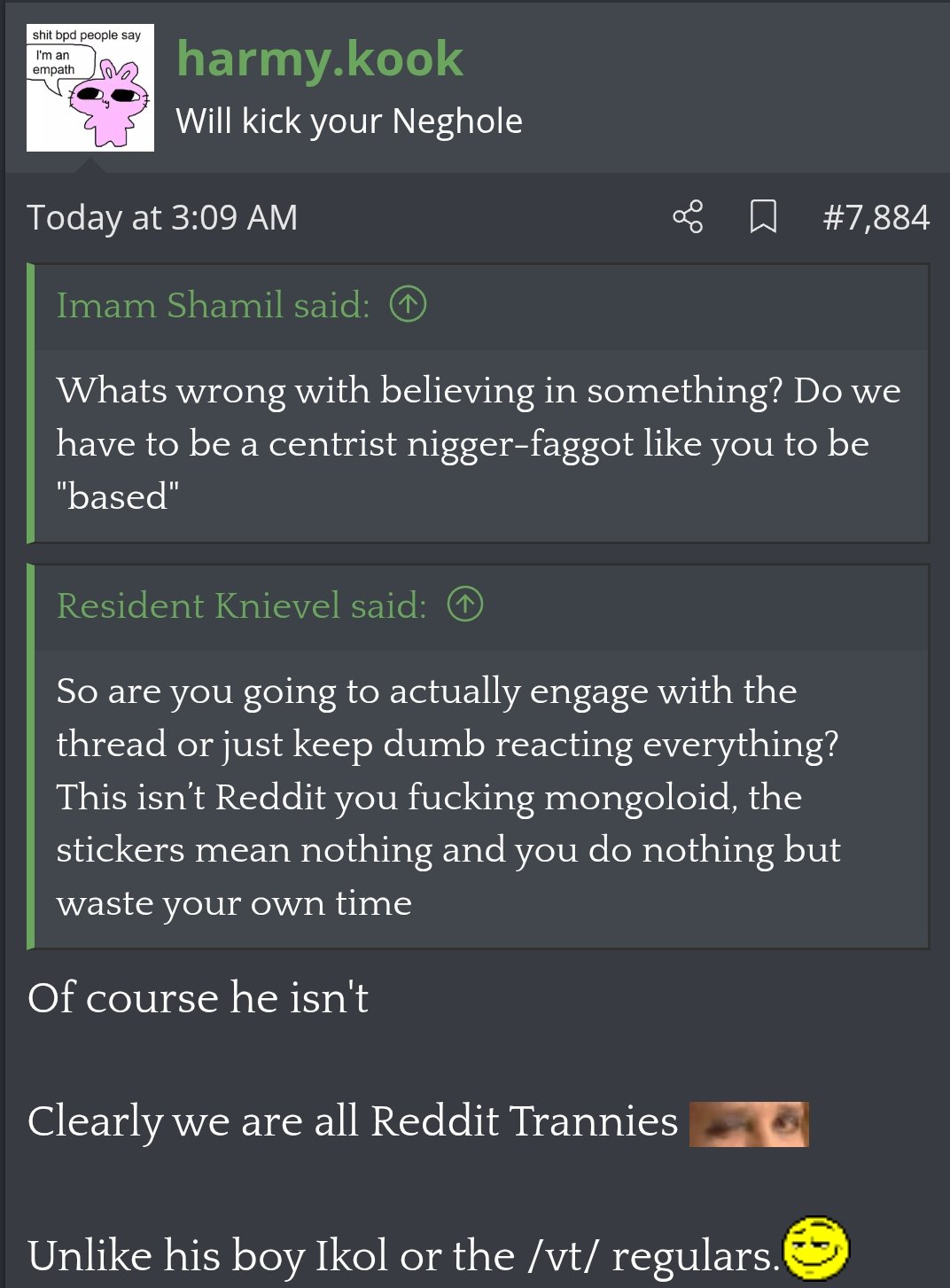Click the squinting eyes emote image

coord(749,1124)
